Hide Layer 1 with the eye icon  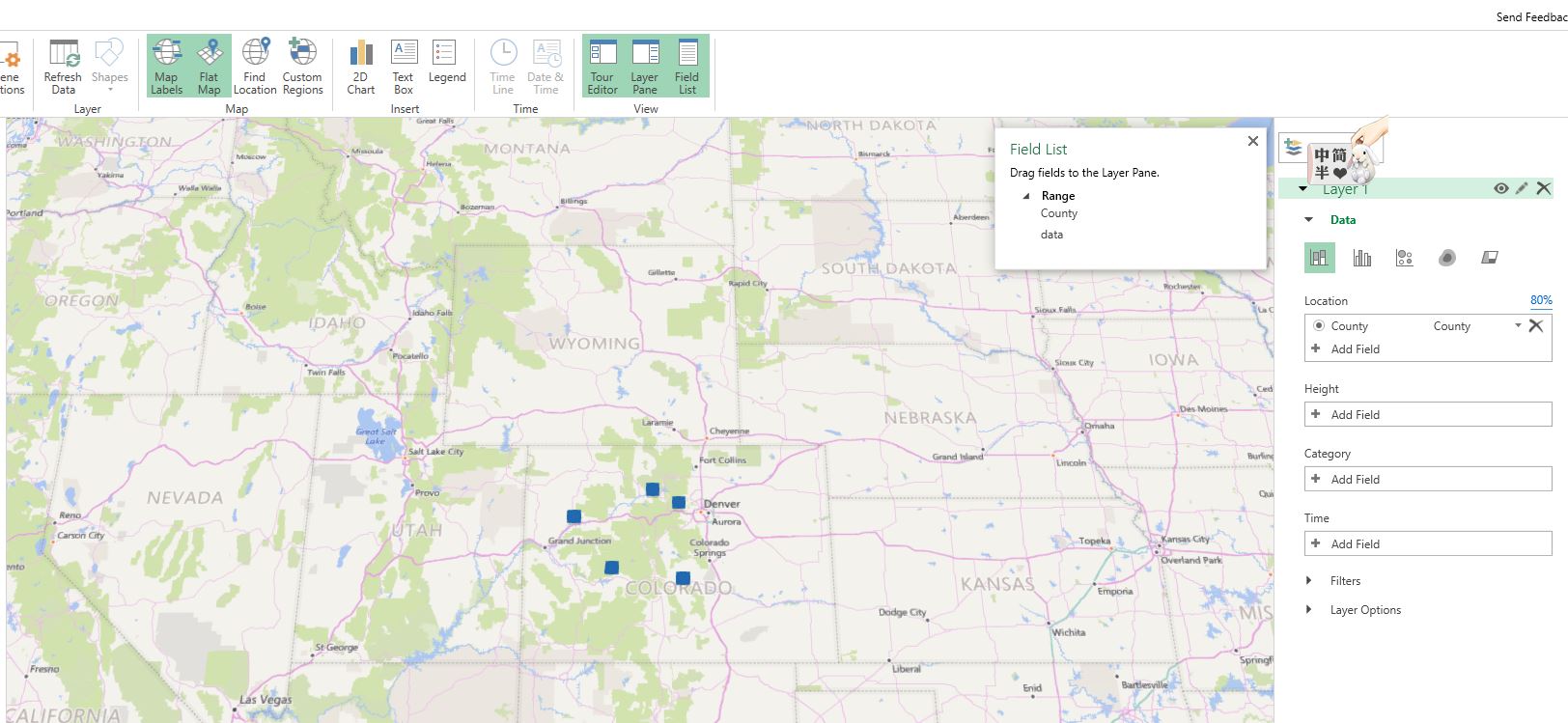(1500, 189)
